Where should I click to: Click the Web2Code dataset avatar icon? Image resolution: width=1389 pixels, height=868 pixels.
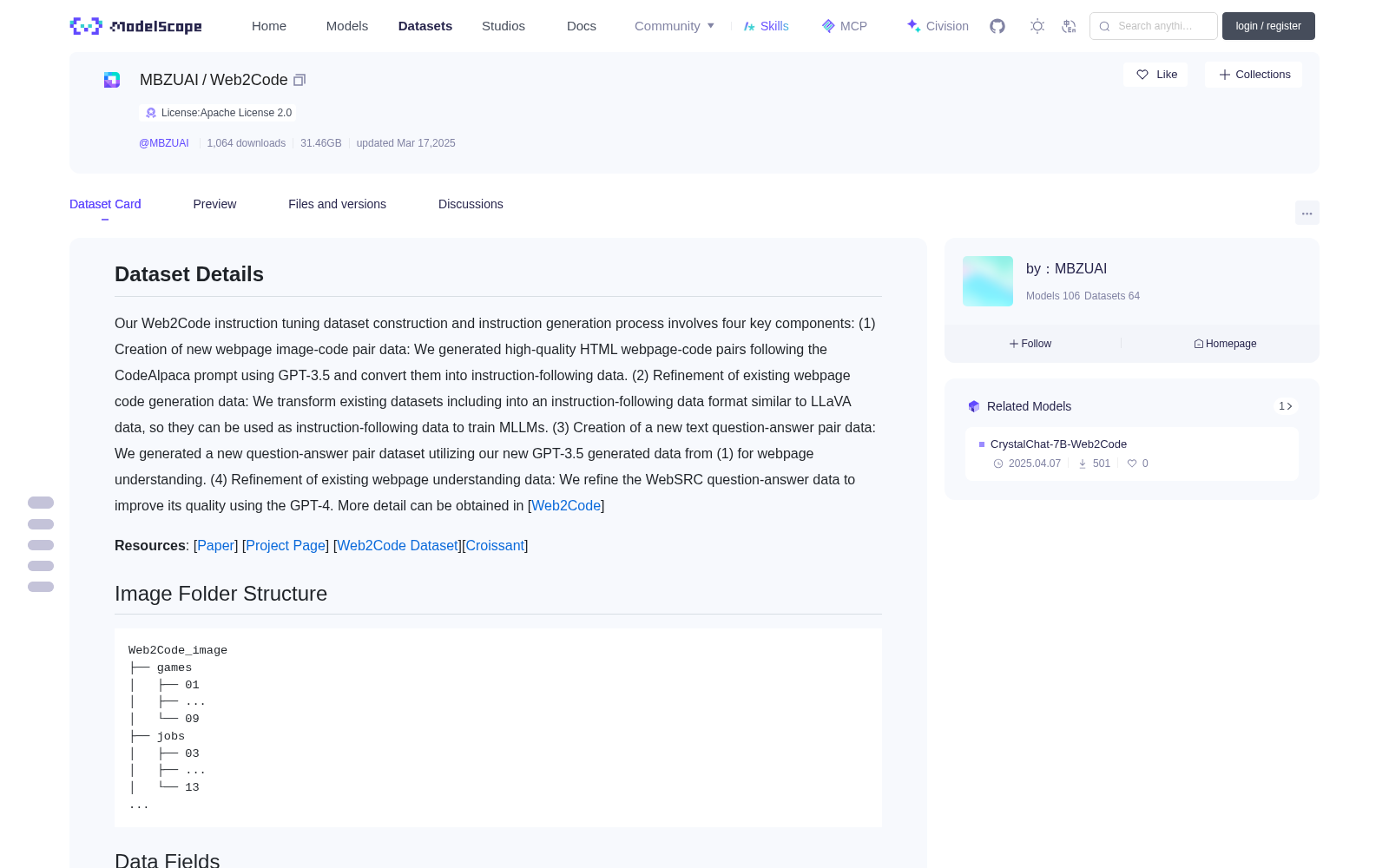112,80
